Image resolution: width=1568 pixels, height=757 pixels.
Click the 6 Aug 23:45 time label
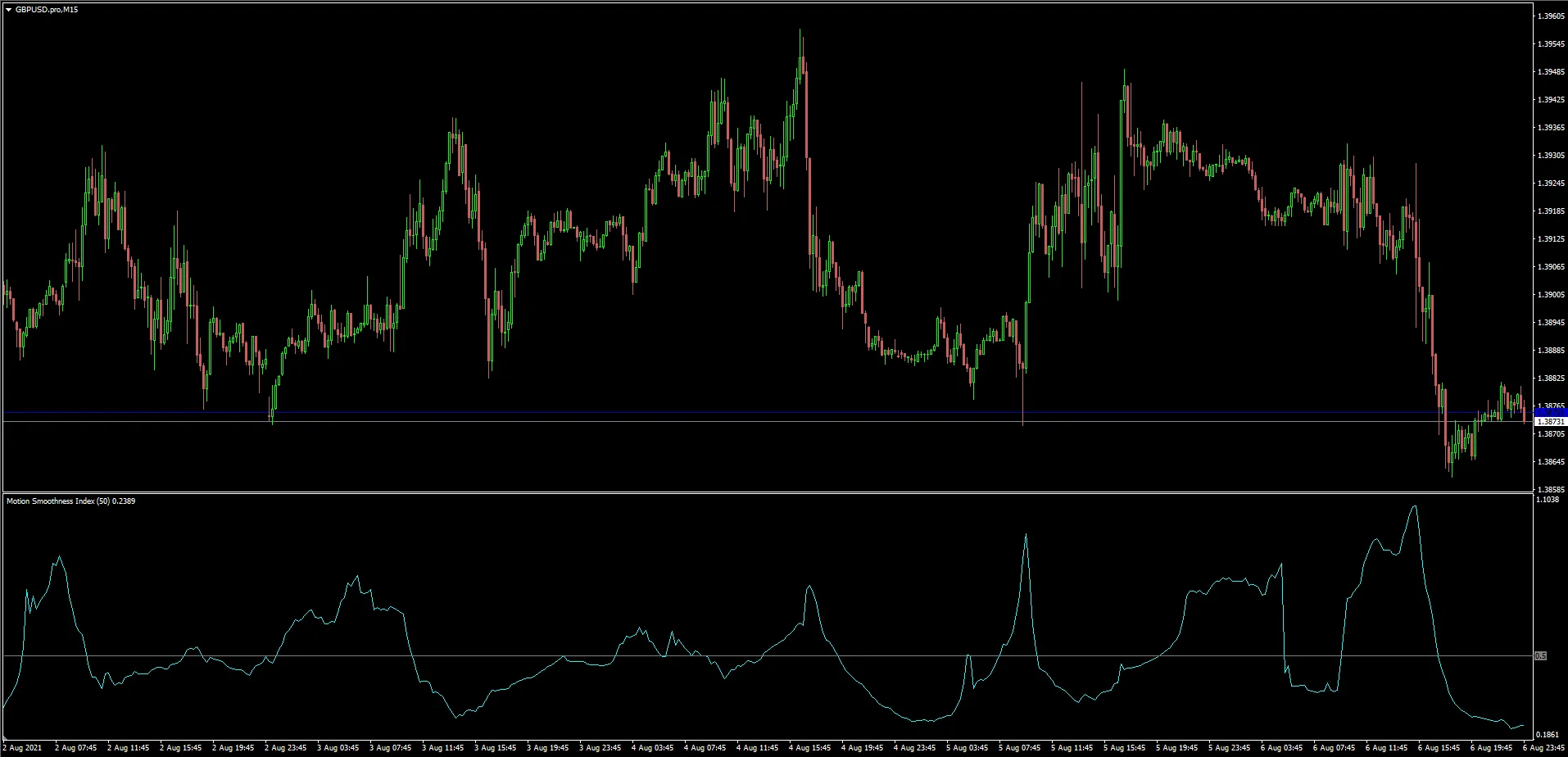(x=1543, y=747)
